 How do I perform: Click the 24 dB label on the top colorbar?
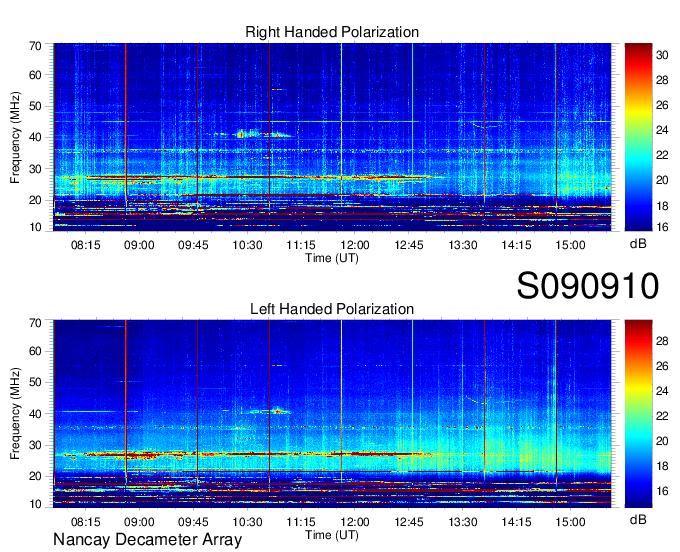point(662,130)
